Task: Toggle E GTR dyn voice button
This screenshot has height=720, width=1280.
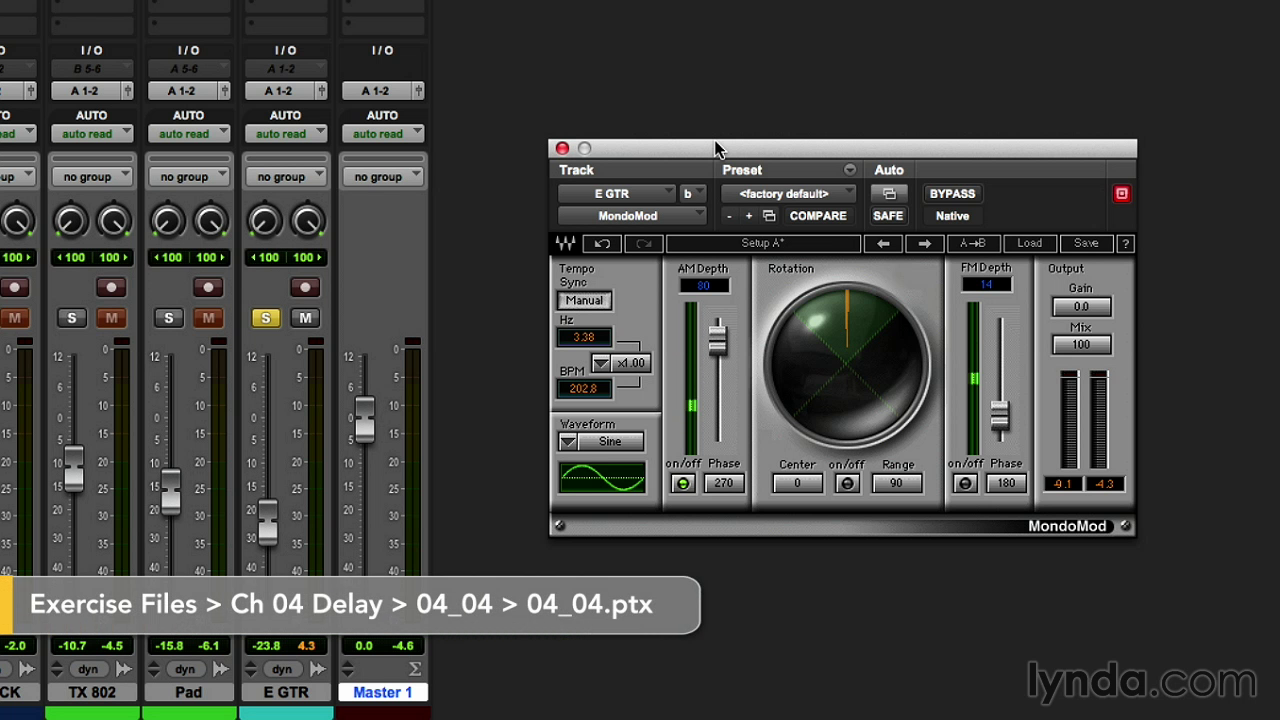Action: coord(282,669)
